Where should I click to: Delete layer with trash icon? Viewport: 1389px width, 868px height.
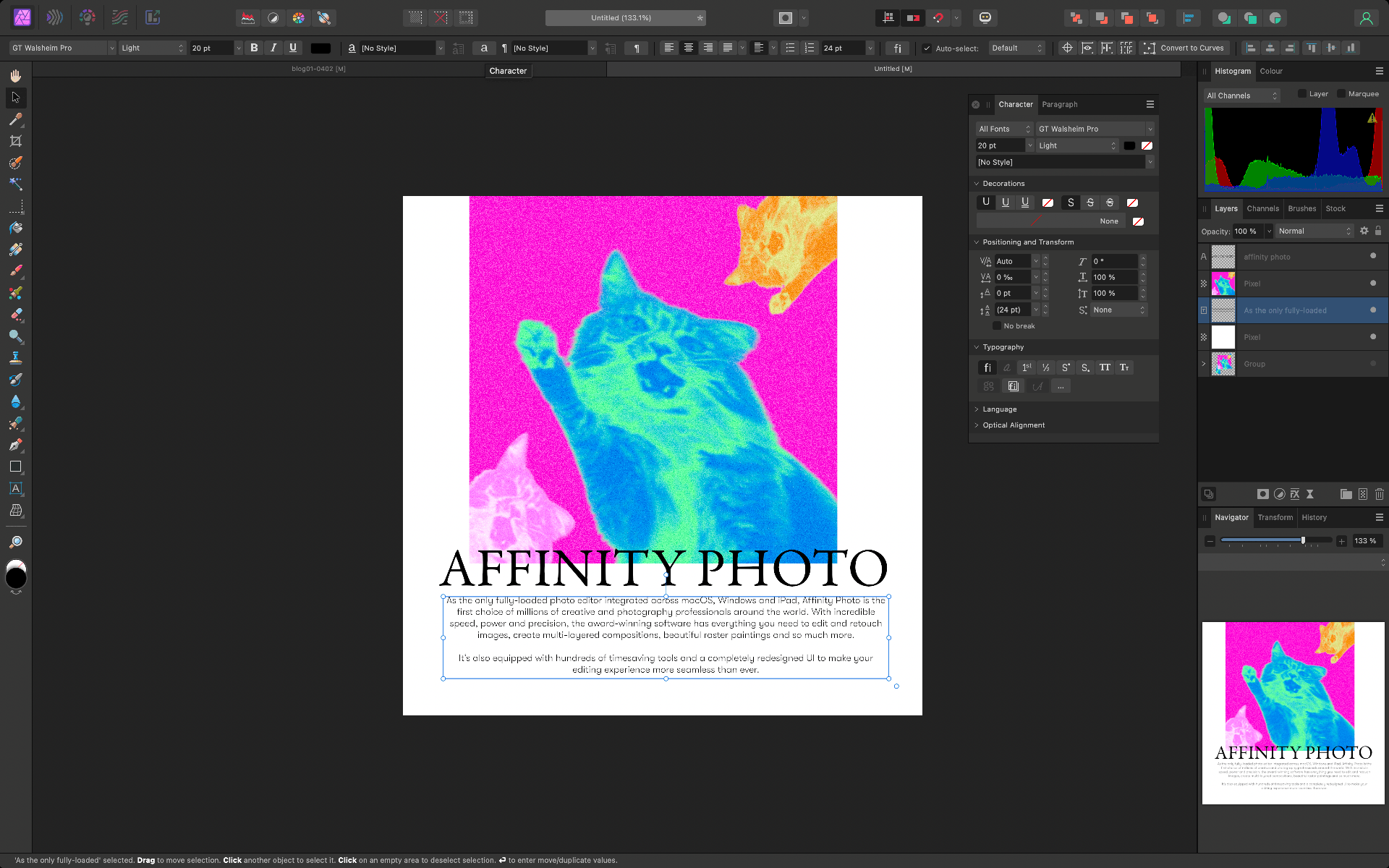click(1379, 494)
